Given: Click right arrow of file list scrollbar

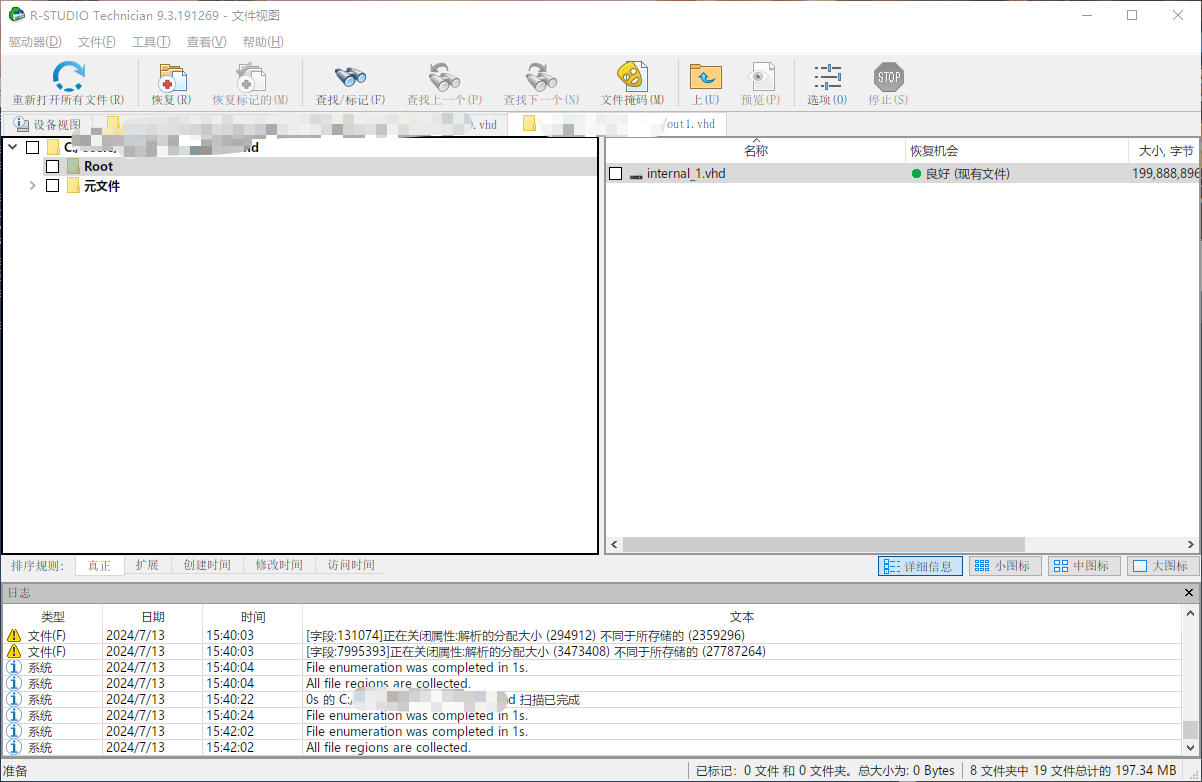Looking at the screenshot, I should tap(1190, 545).
